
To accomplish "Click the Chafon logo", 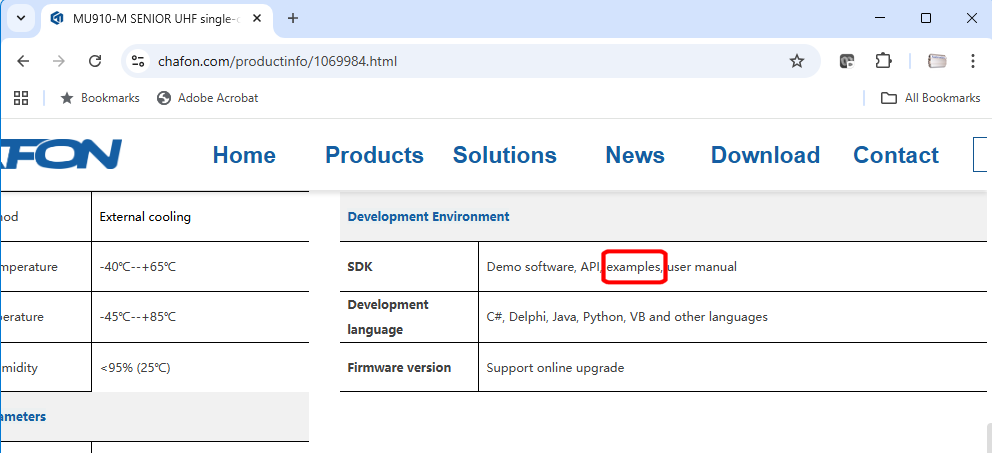I will tap(61, 154).
